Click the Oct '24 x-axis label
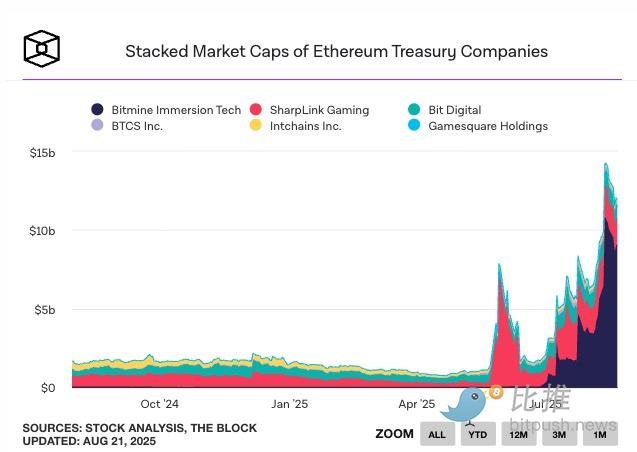 tap(160, 404)
